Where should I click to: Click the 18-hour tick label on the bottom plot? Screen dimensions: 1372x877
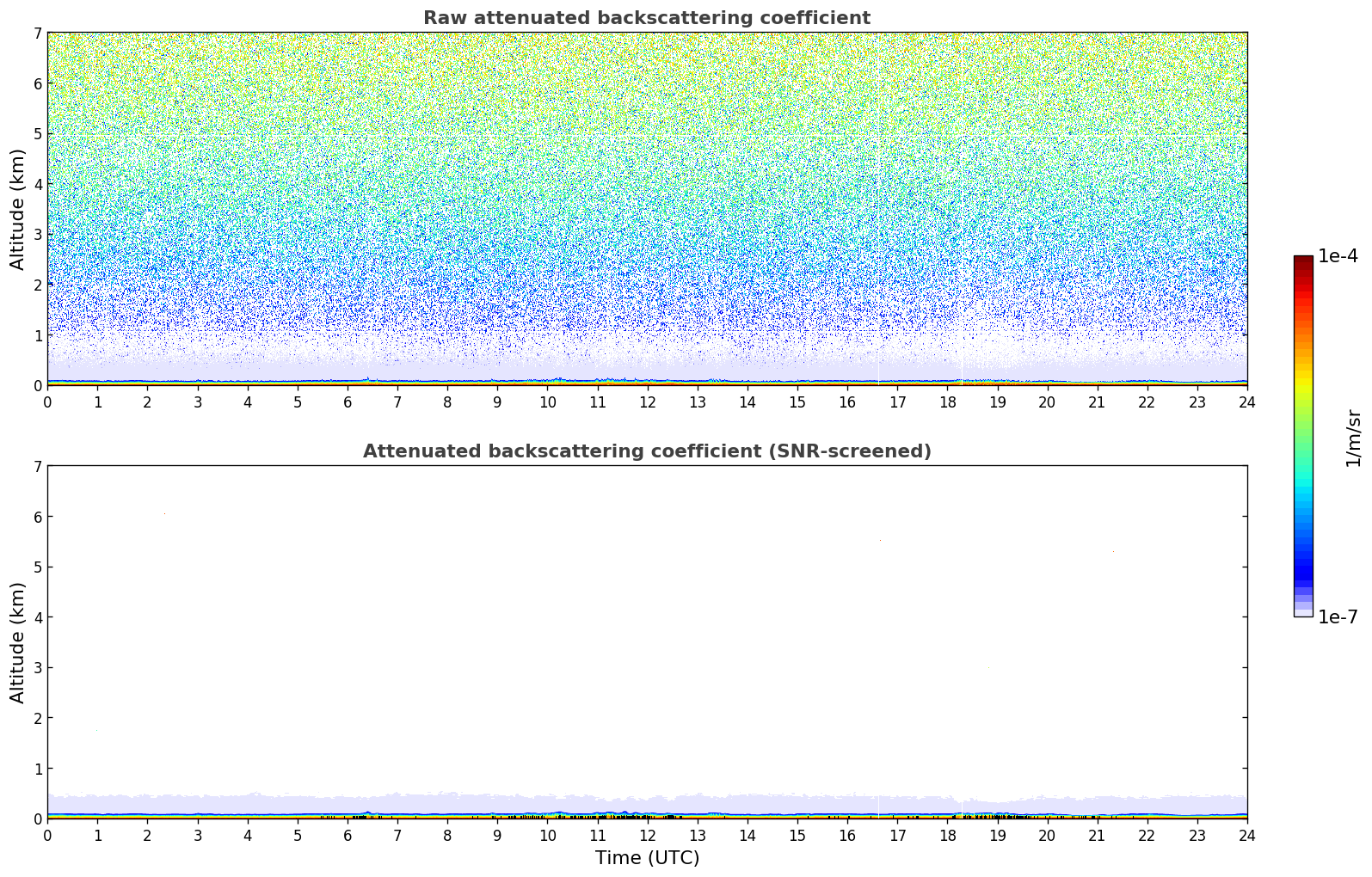click(947, 835)
